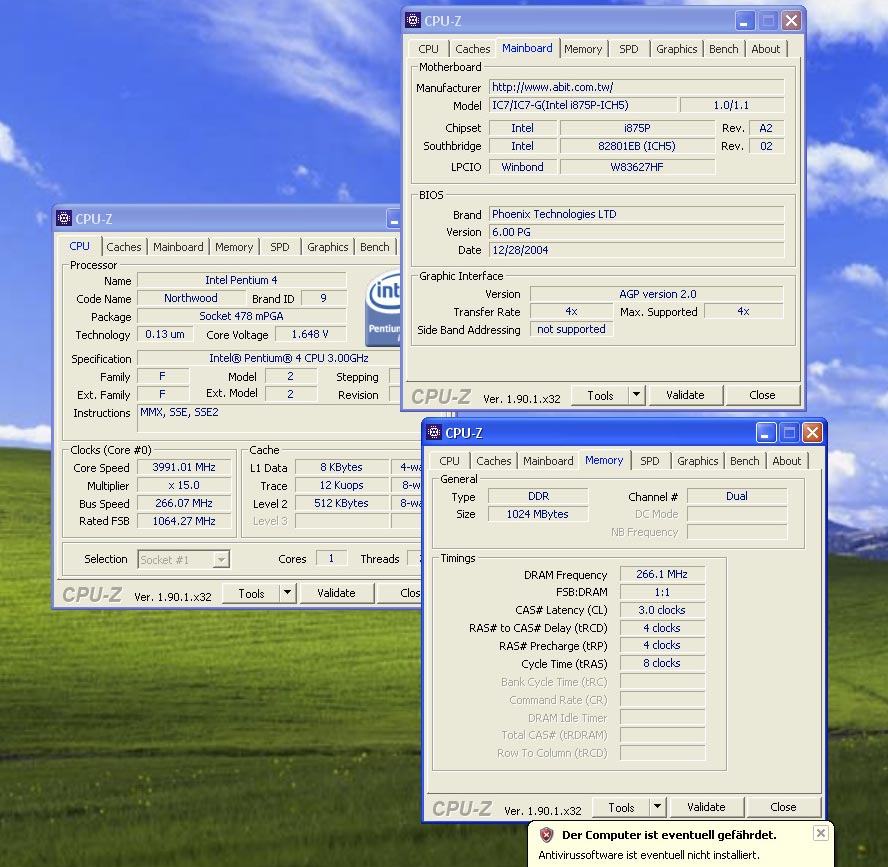Minimize the Memory CPU-Z window

click(x=765, y=433)
